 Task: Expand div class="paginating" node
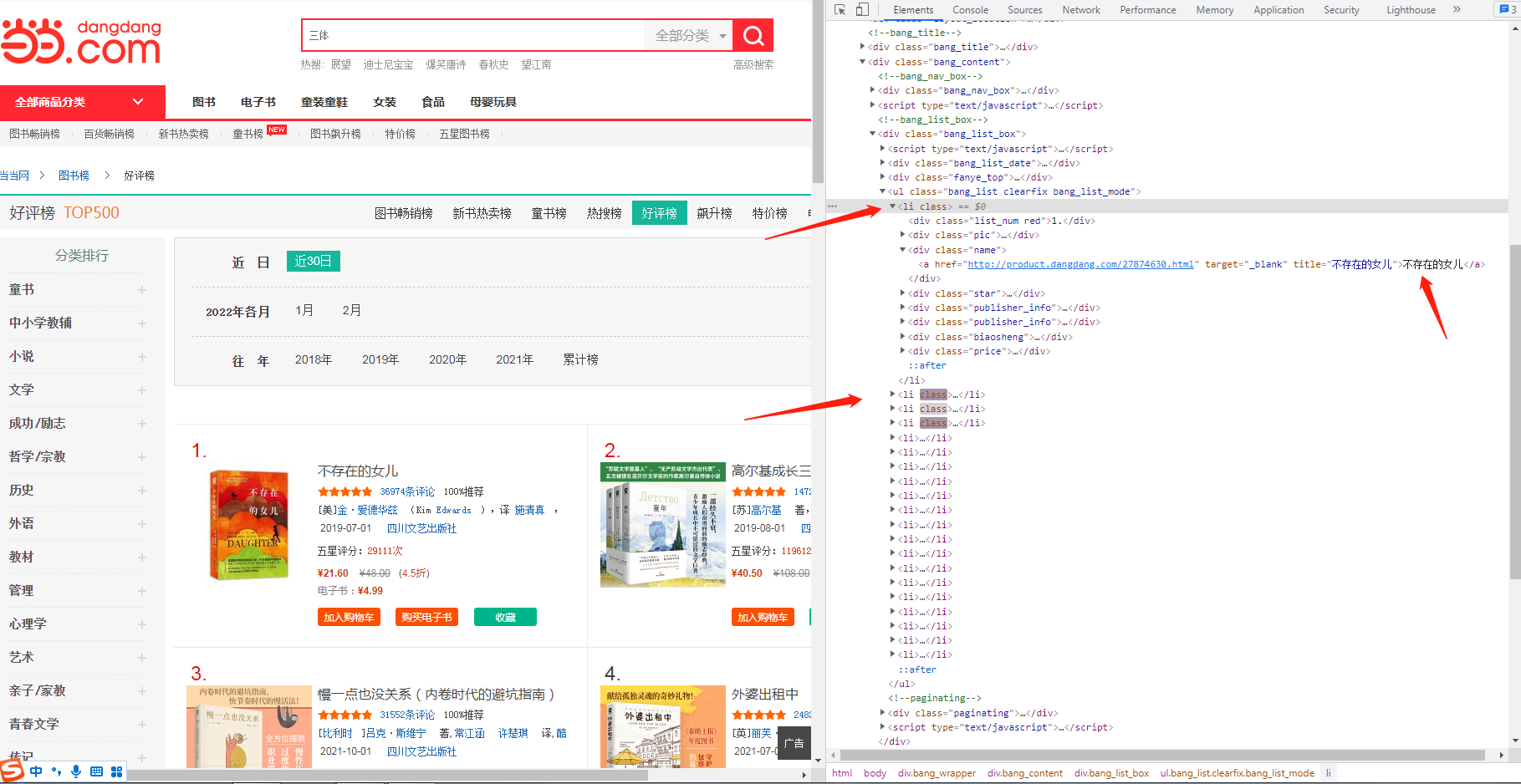click(x=882, y=712)
